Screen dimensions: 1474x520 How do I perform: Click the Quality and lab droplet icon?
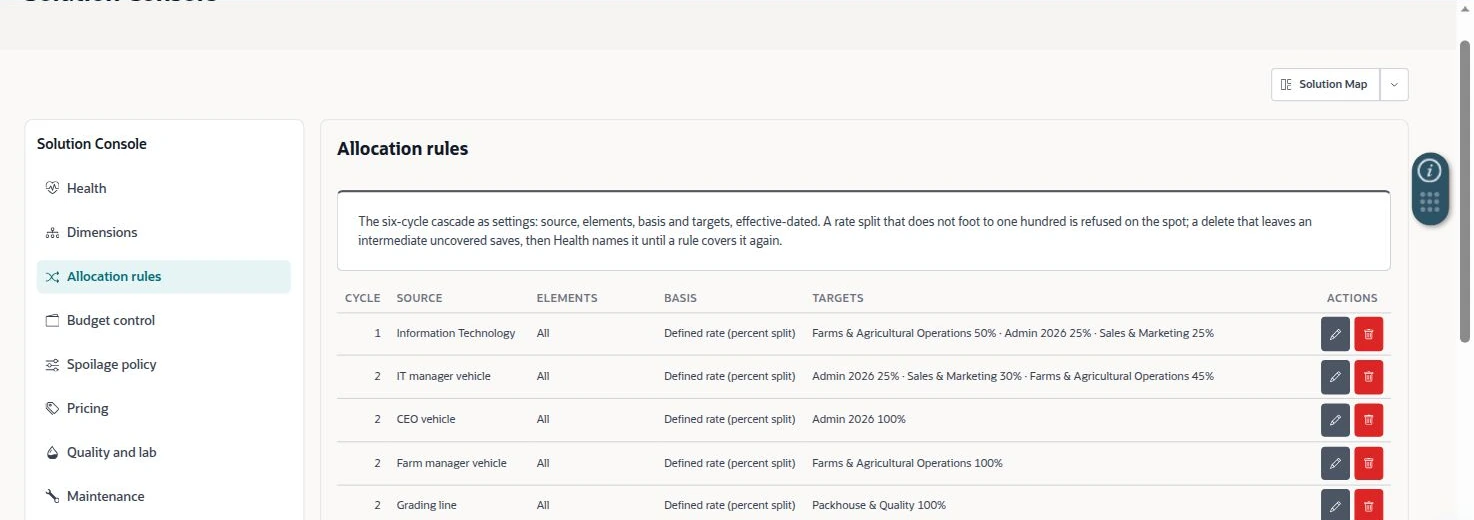click(53, 452)
